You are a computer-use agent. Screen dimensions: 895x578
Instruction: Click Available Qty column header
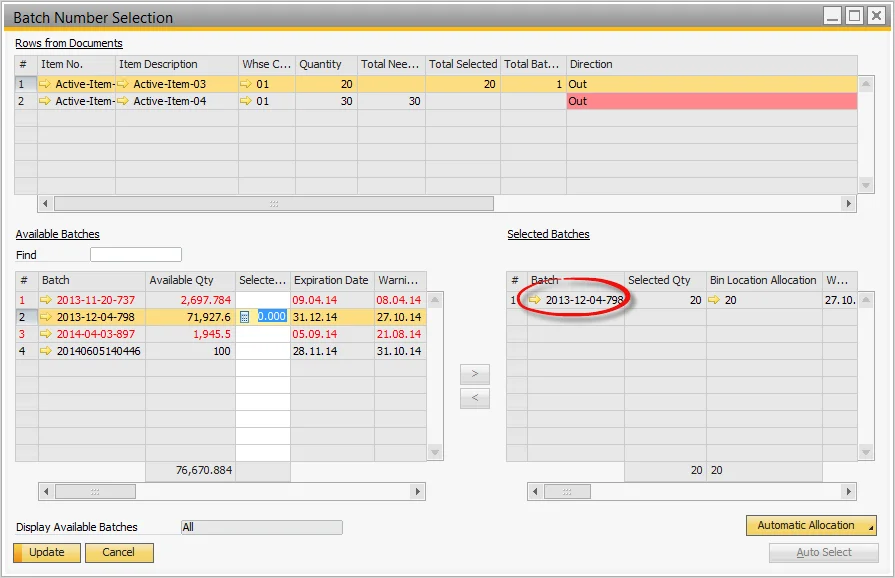coord(190,280)
